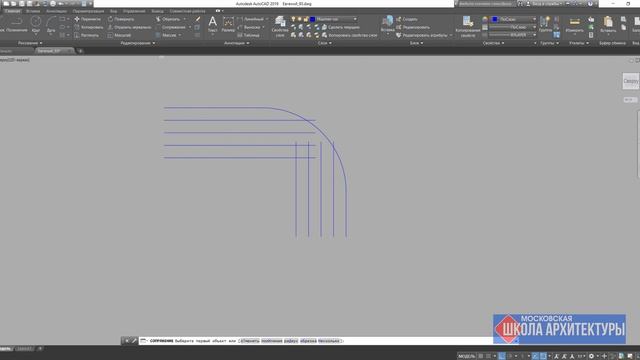Activate the Scale (Масштаб) tool
The height and width of the screenshot is (360, 640).
(x=119, y=36)
